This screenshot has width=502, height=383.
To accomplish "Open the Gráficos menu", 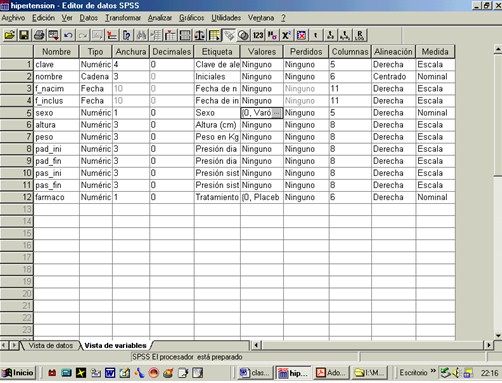I will [x=192, y=18].
